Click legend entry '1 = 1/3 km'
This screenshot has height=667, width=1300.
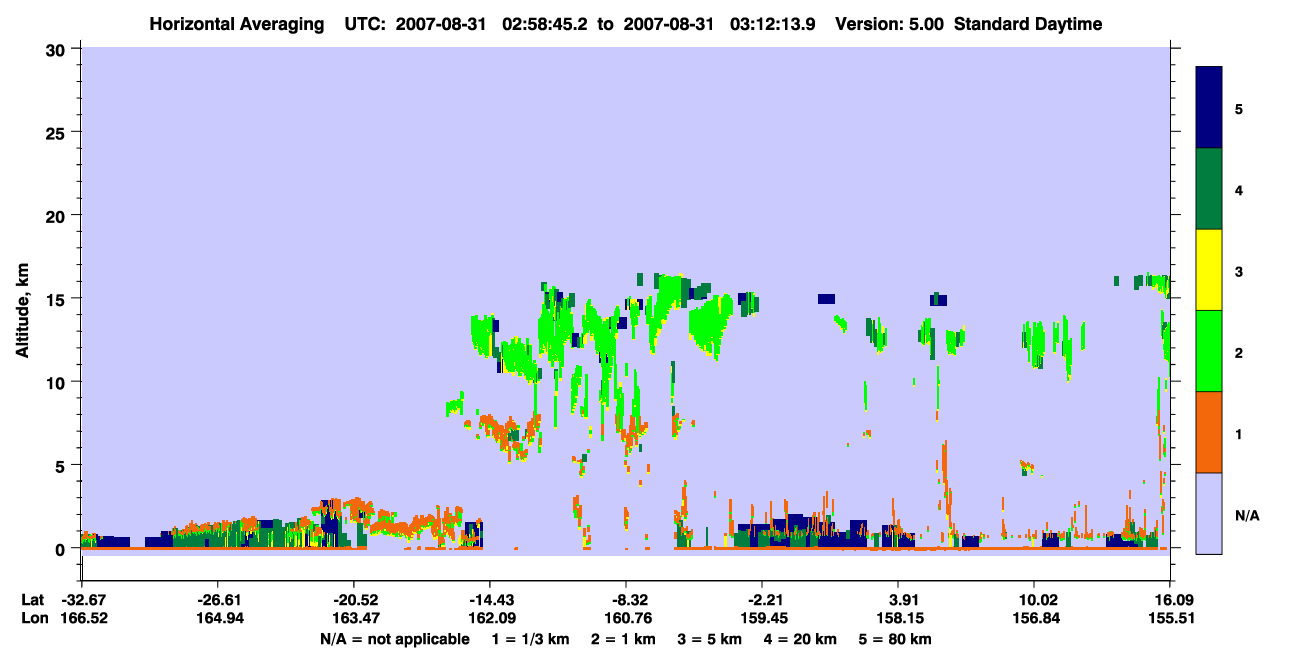point(531,639)
